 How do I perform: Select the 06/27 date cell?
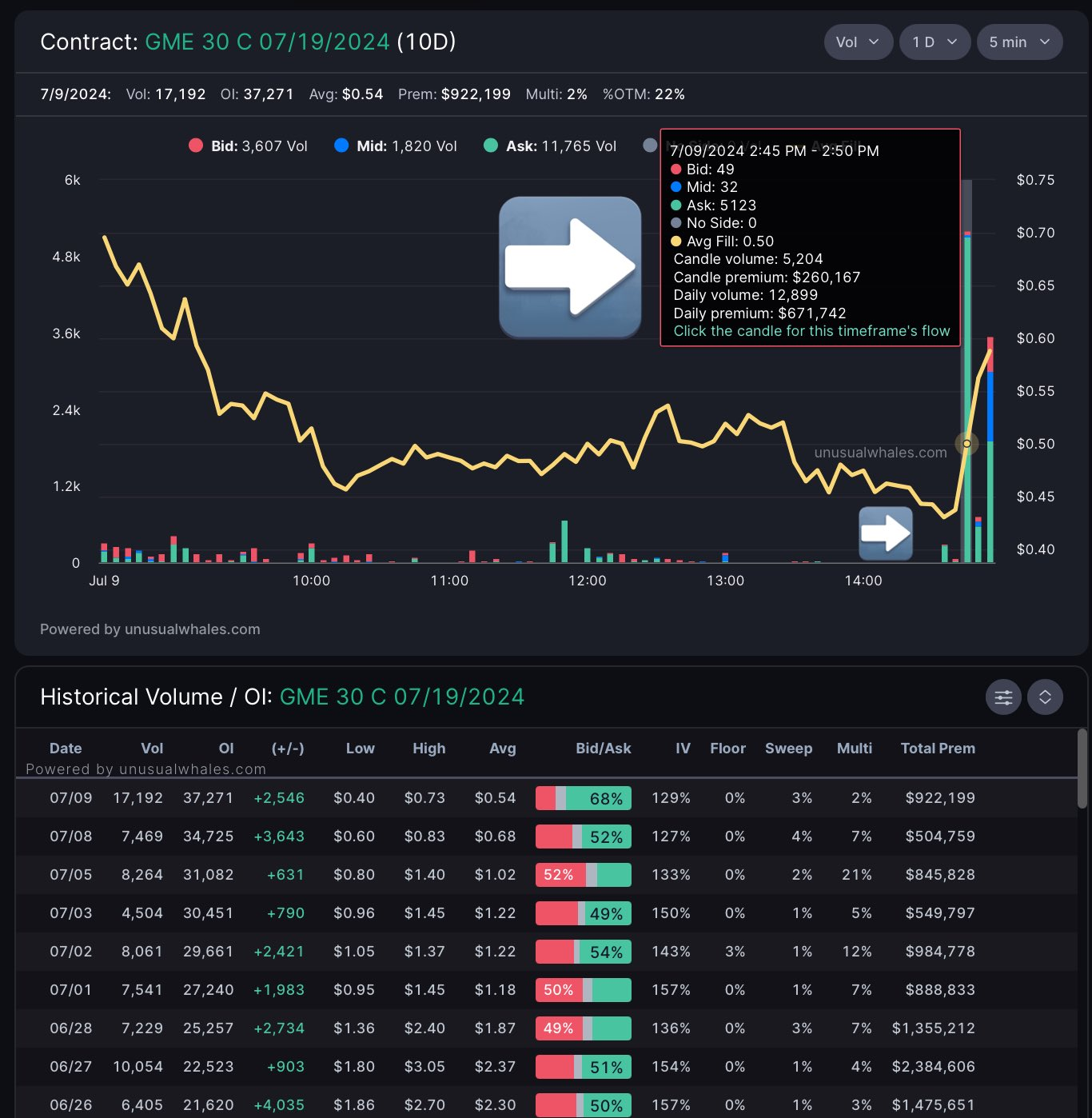click(71, 1067)
